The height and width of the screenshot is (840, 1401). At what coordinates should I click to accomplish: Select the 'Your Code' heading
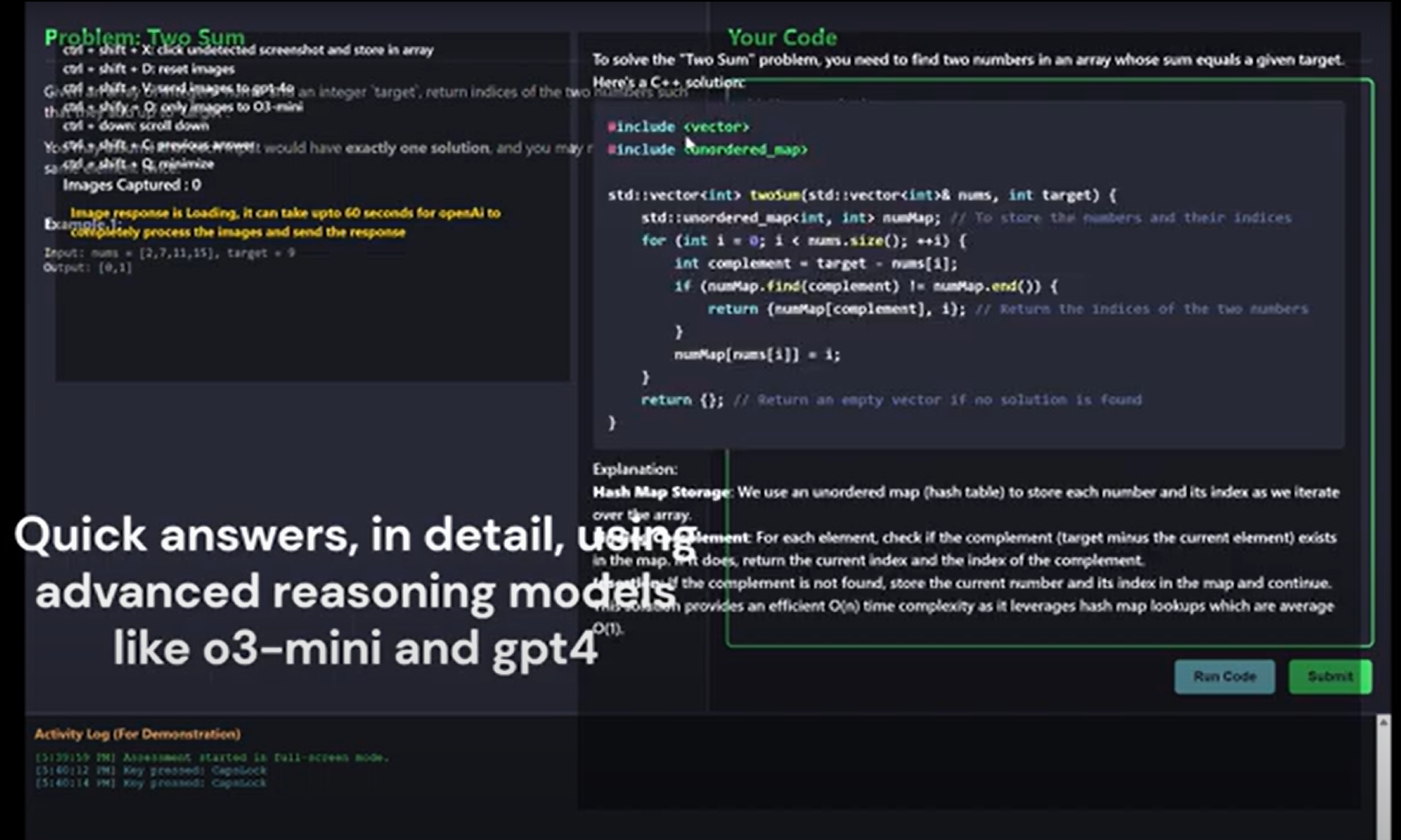click(x=782, y=37)
